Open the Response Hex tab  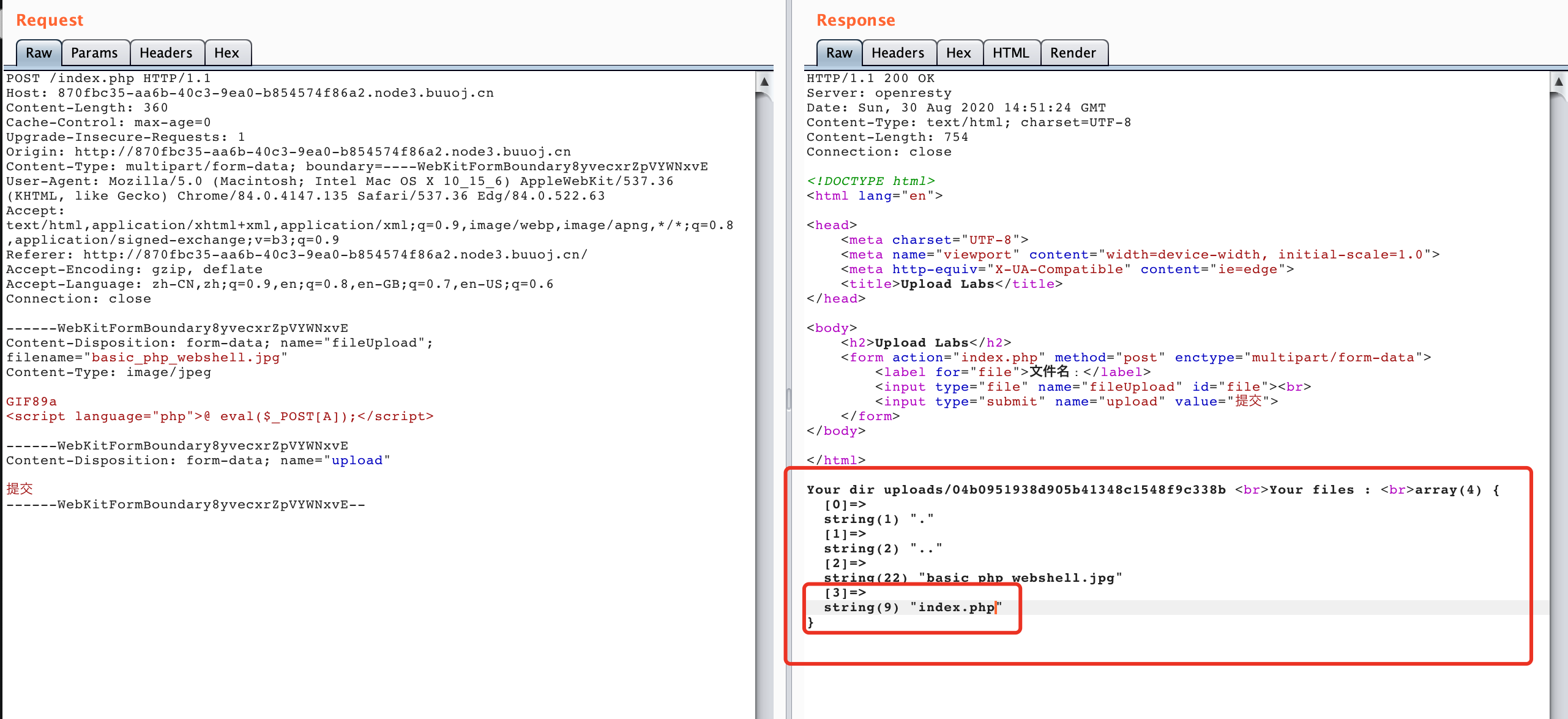958,53
